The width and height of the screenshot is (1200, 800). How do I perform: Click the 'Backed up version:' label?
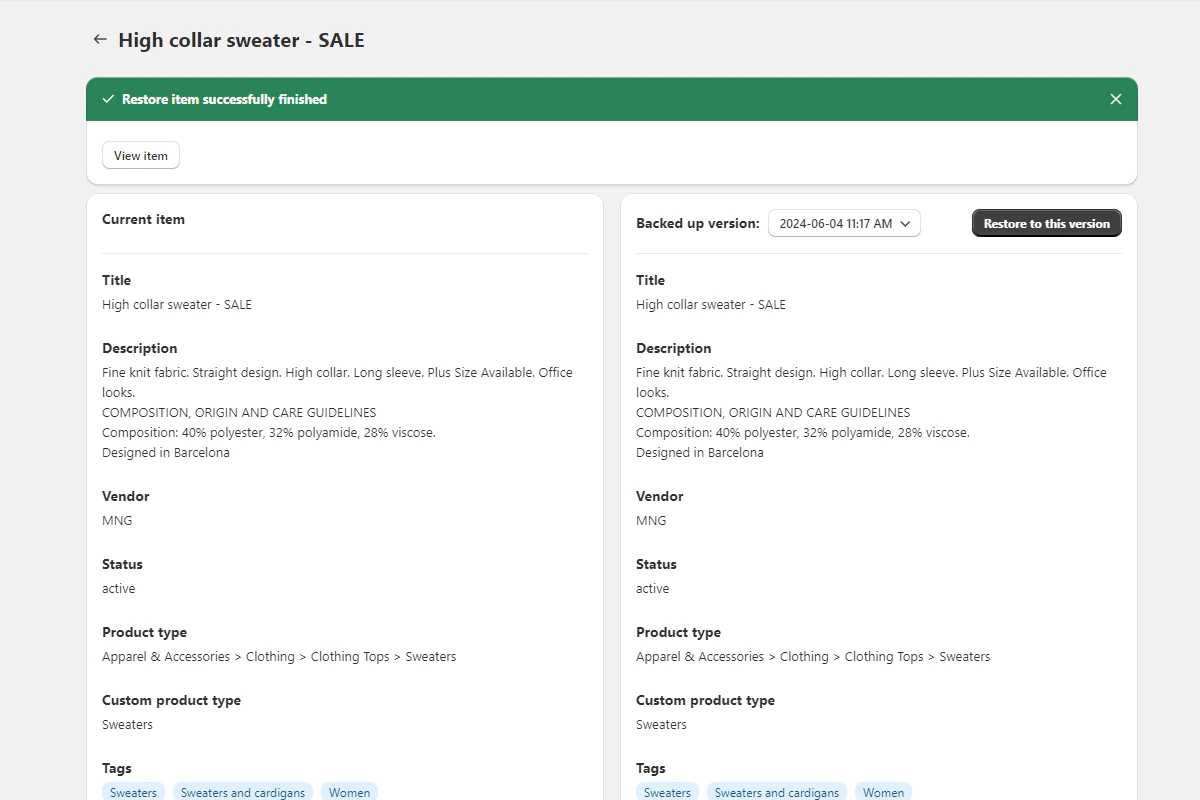point(698,224)
